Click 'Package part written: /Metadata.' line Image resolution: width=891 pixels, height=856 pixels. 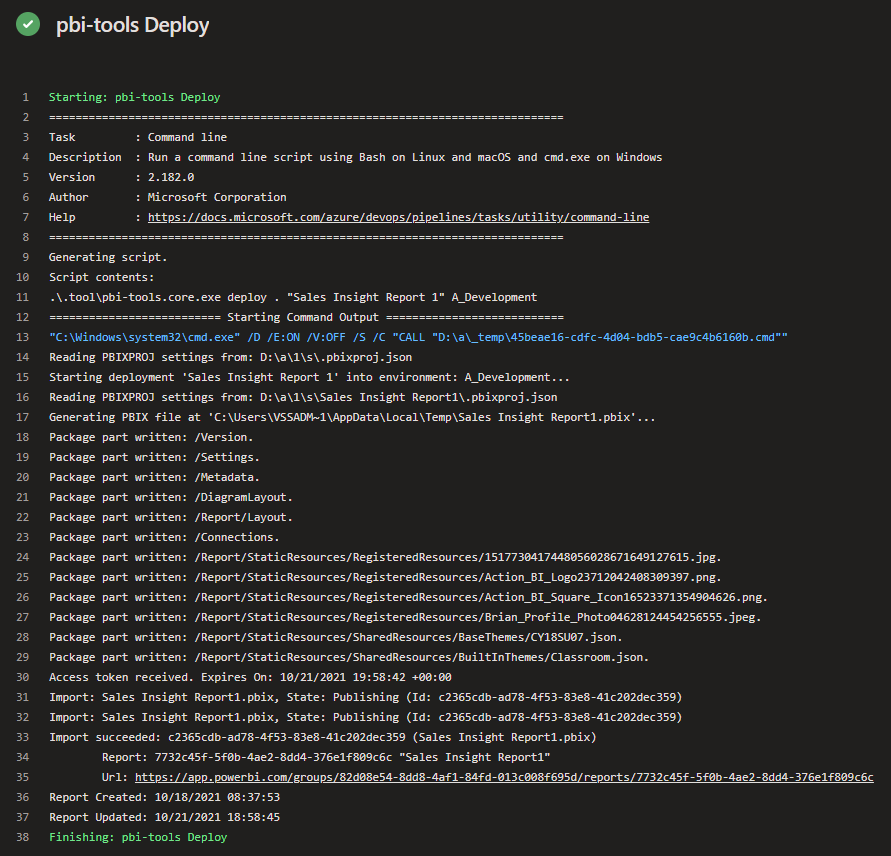pos(155,477)
